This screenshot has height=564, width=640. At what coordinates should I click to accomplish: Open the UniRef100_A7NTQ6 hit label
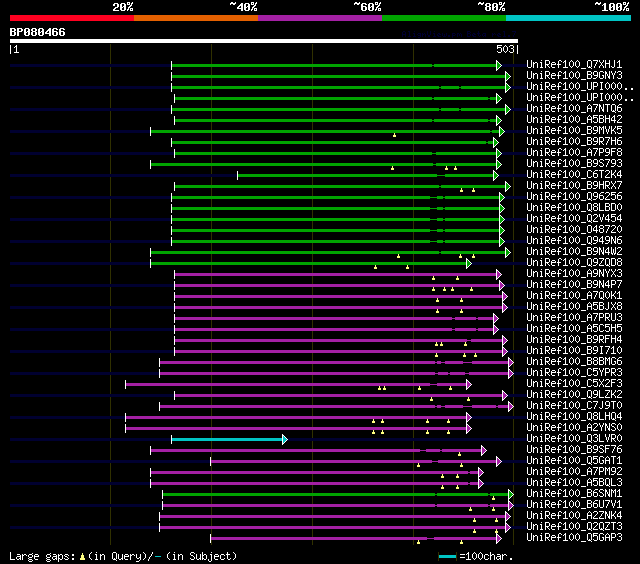[x=574, y=109]
